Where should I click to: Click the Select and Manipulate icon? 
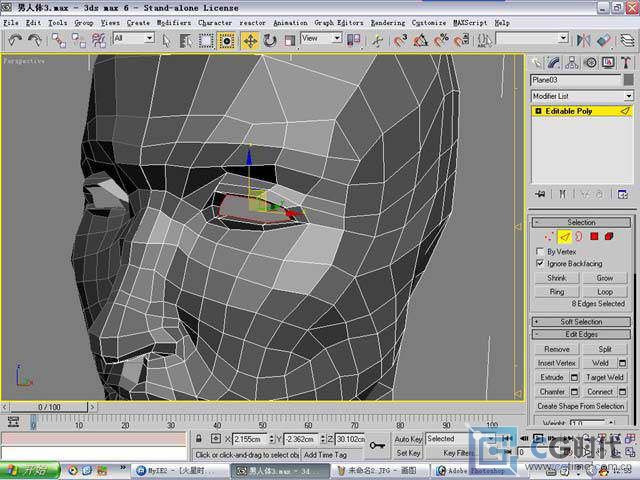(377, 40)
